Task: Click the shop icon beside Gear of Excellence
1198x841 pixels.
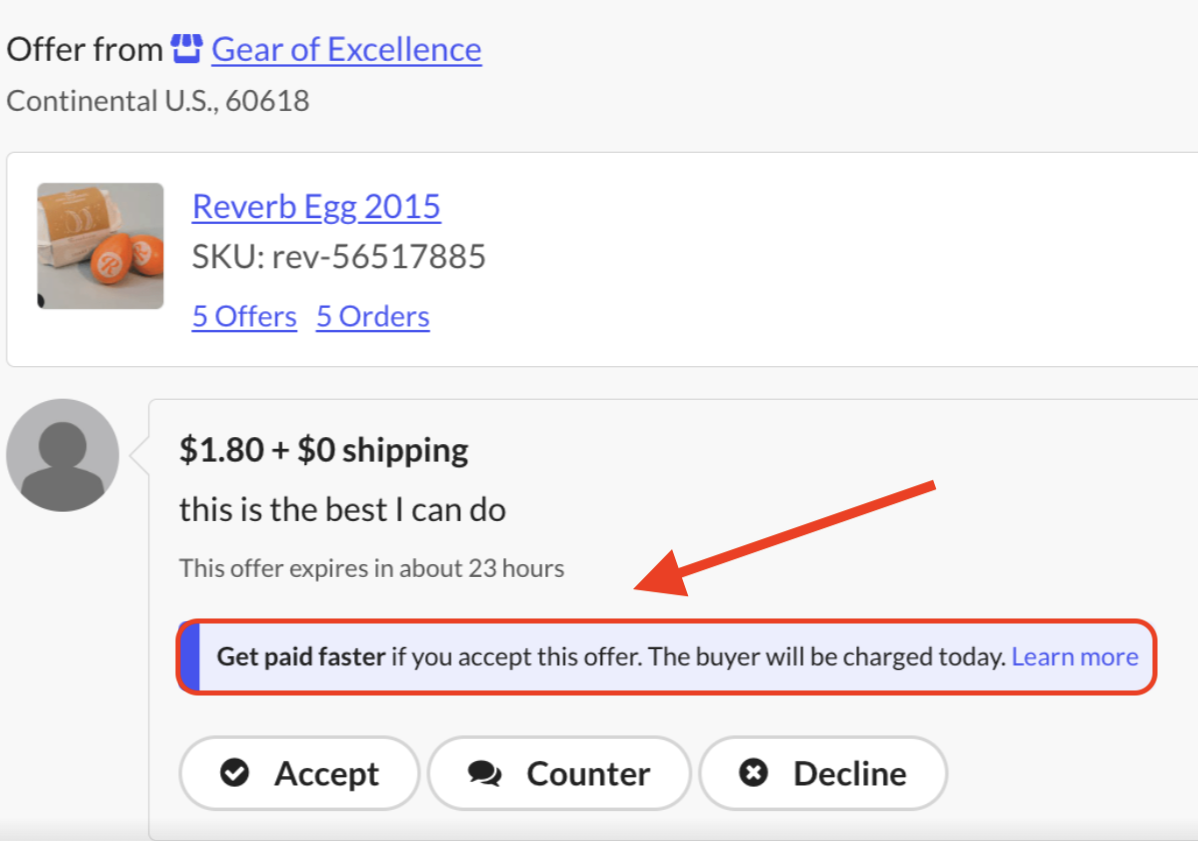Action: [186, 48]
